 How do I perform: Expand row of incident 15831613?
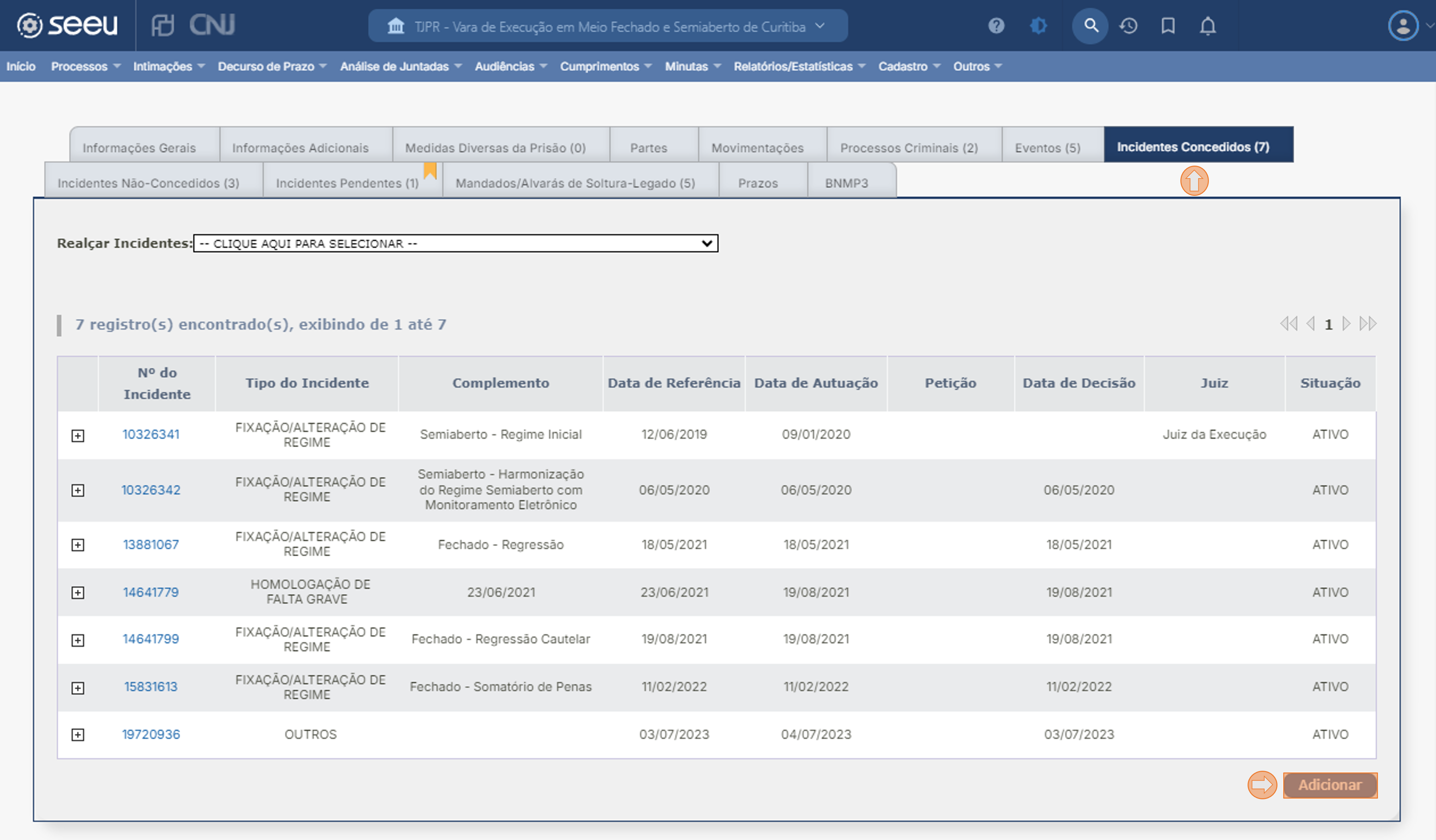[77, 688]
